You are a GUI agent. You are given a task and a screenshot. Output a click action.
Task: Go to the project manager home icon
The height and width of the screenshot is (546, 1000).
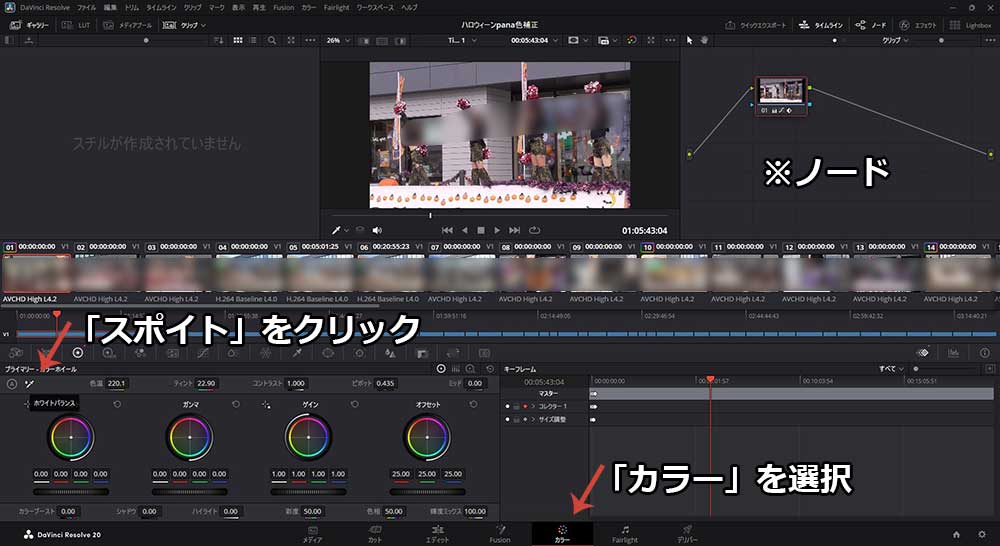957,535
